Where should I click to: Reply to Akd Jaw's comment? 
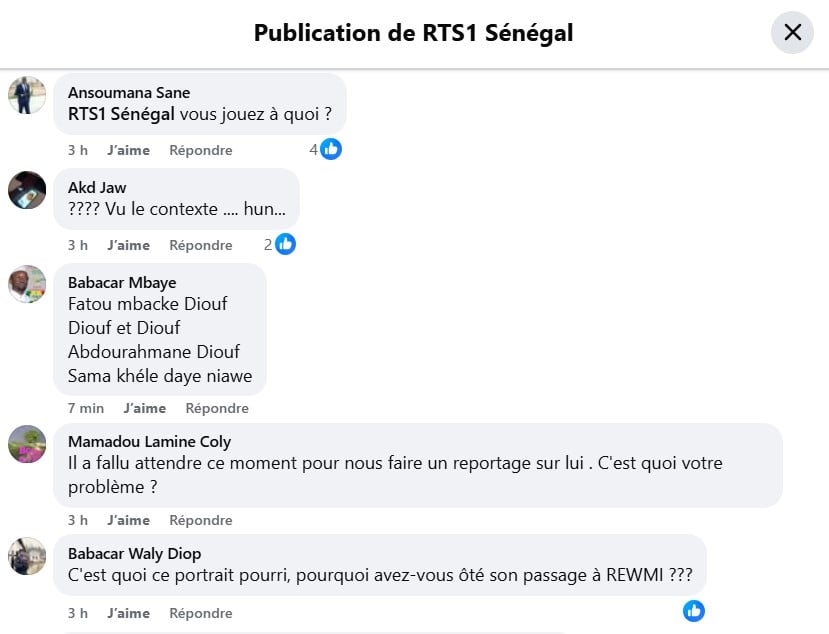200,245
